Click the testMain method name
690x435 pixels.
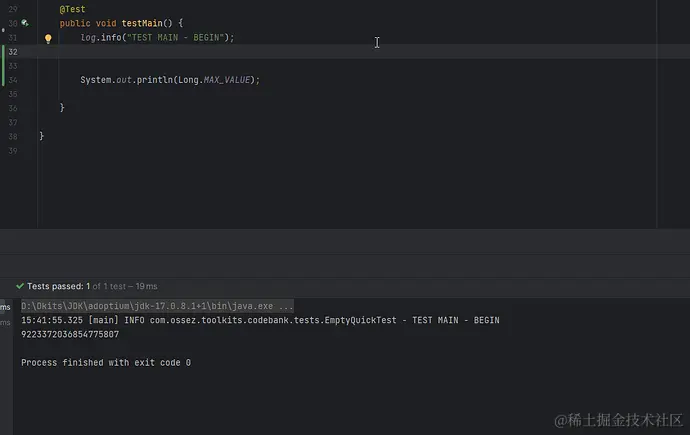142,23
